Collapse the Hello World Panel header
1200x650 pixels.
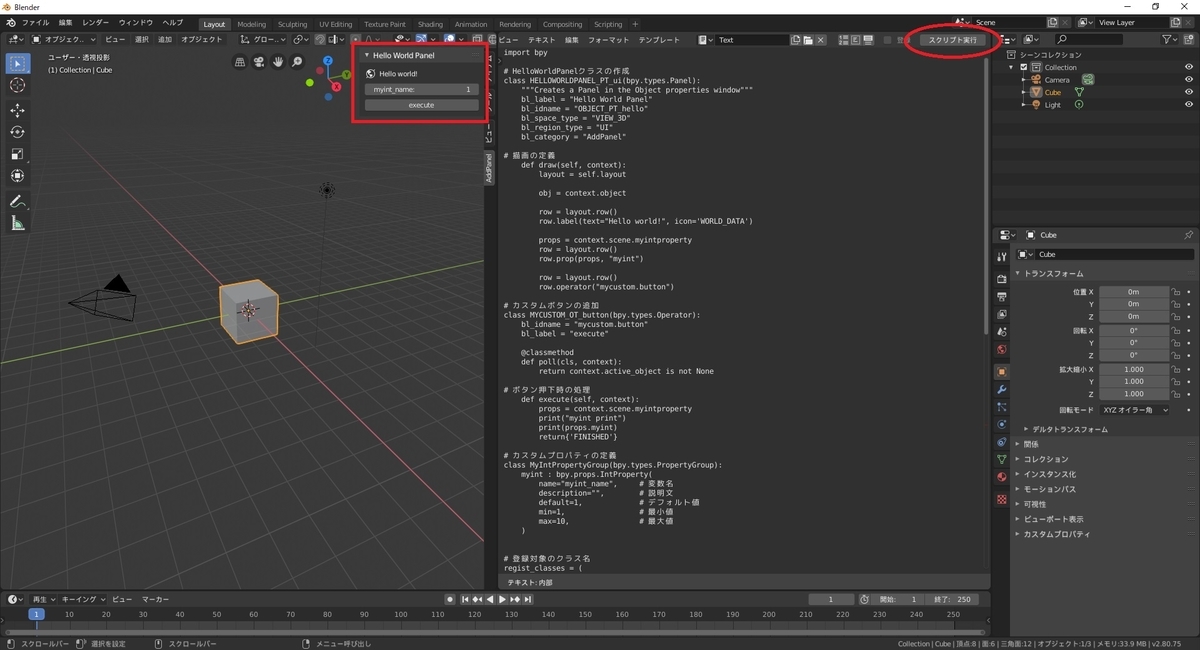click(420, 56)
